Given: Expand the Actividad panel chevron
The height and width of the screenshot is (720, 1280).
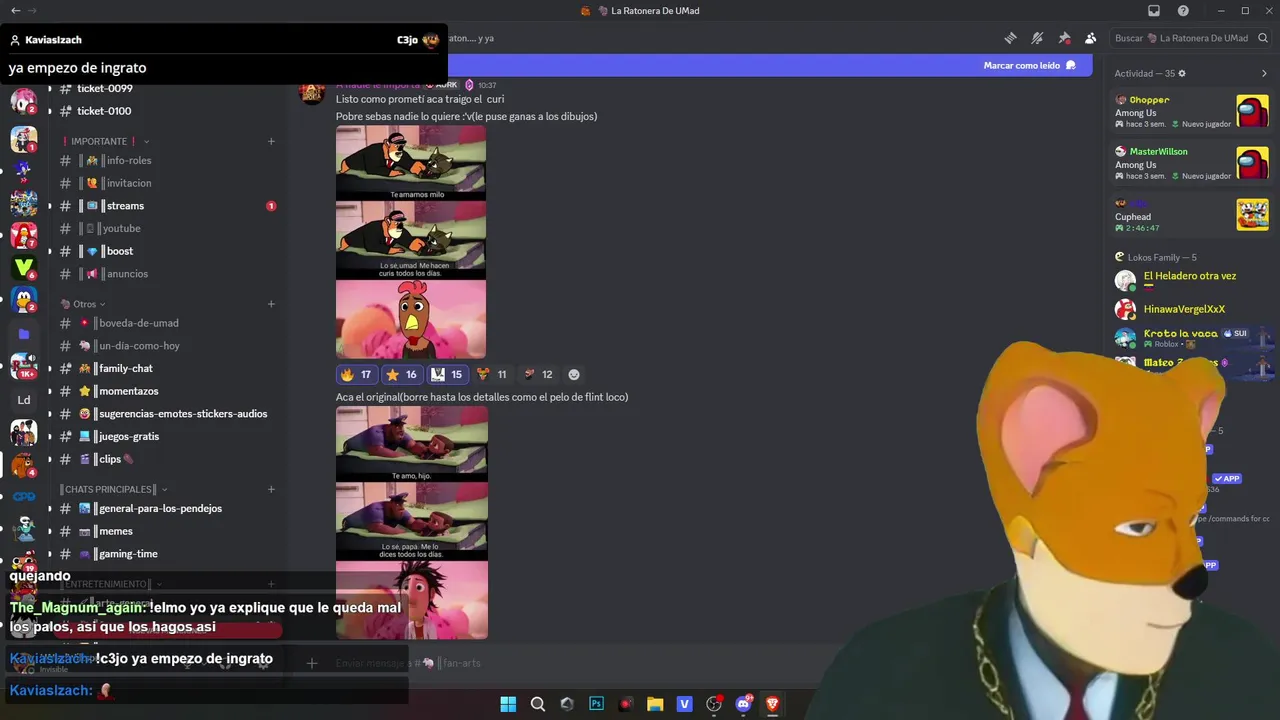Looking at the screenshot, I should 1264,73.
